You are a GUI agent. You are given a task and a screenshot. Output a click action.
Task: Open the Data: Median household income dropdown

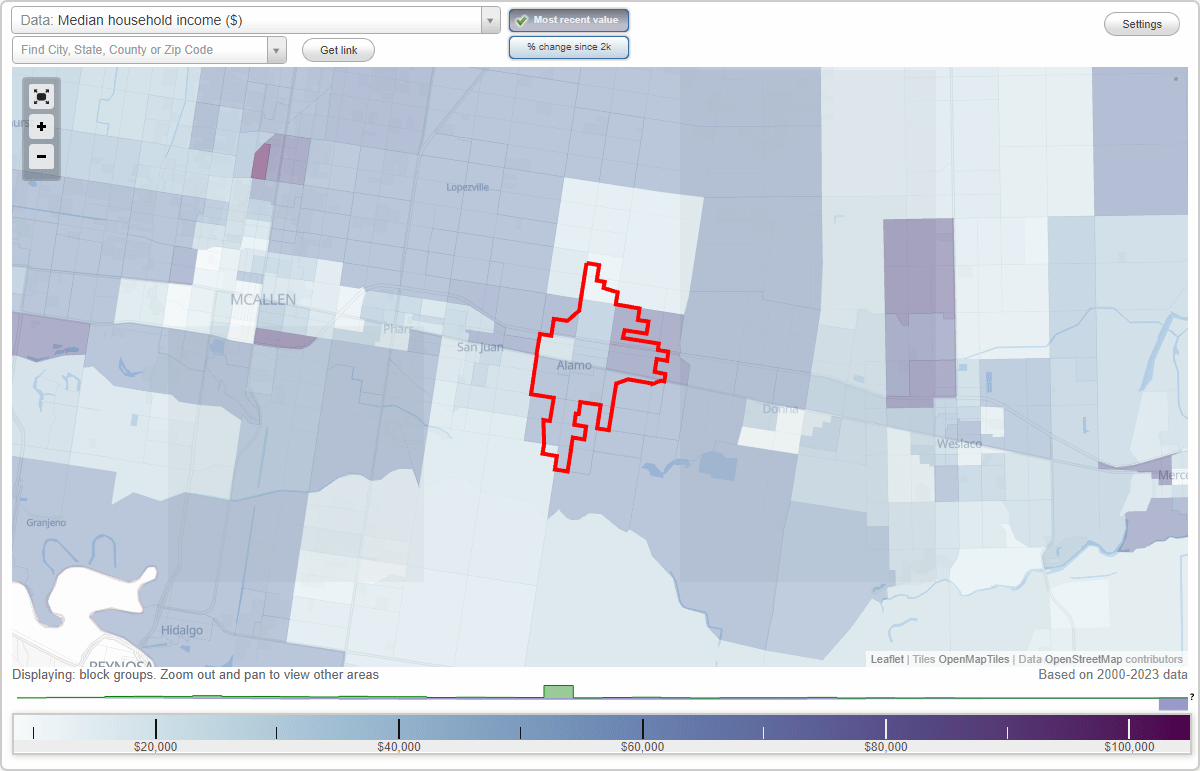click(x=250, y=20)
